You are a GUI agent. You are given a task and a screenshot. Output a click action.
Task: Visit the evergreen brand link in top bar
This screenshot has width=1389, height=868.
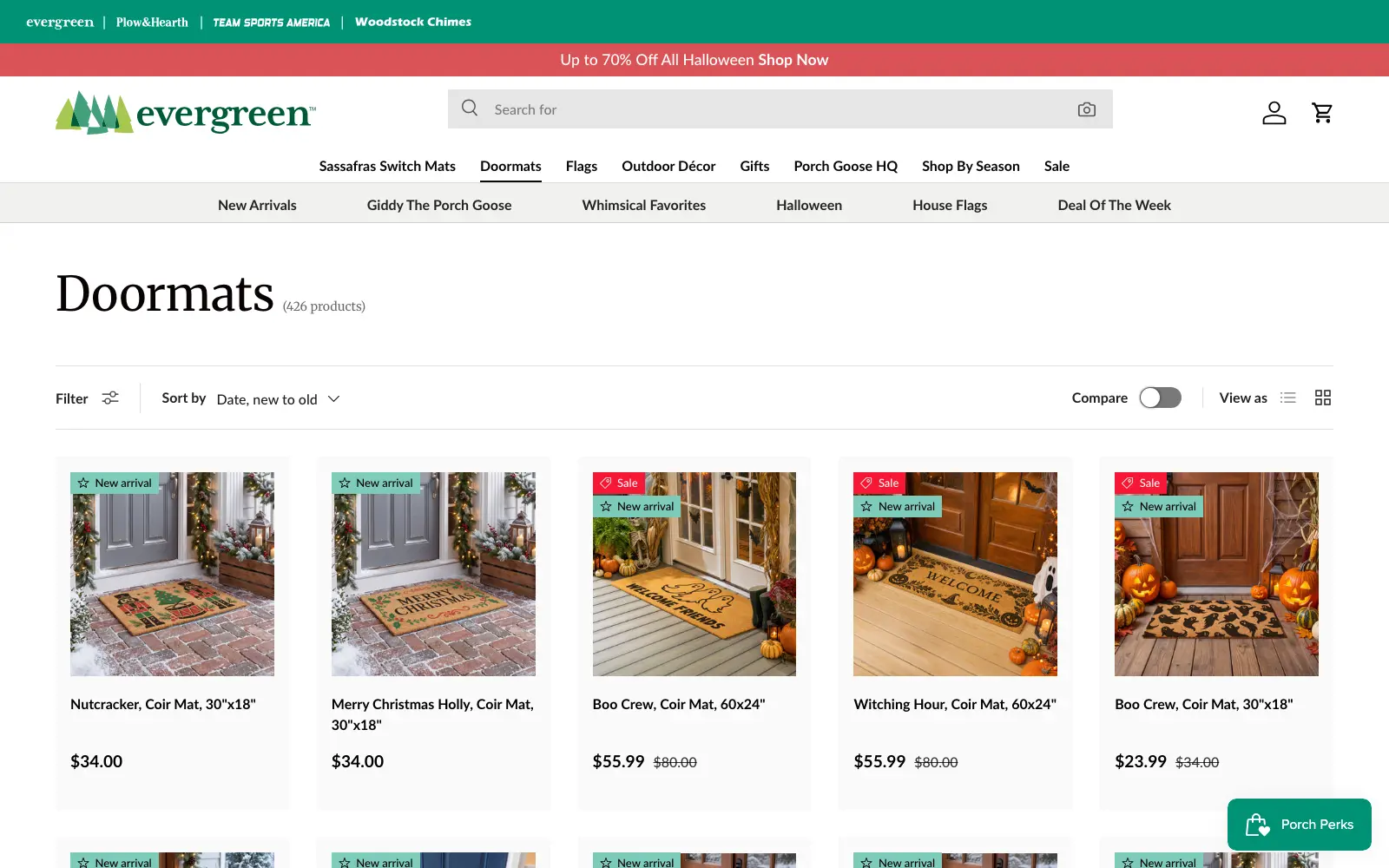pyautogui.click(x=60, y=22)
